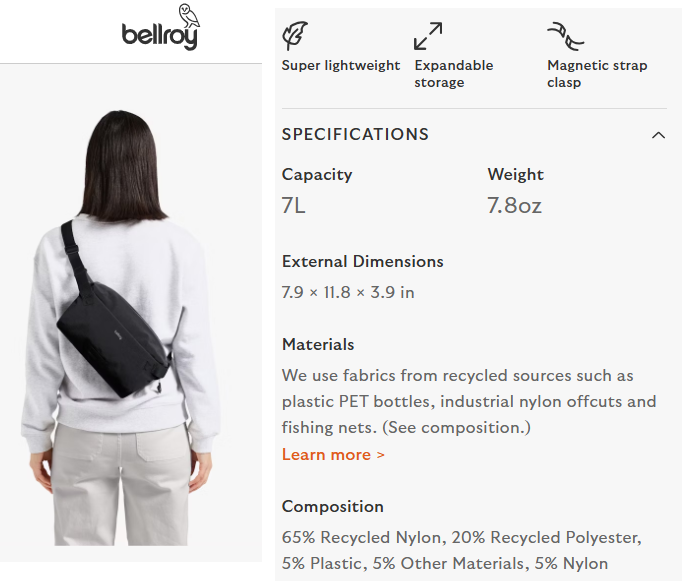The width and height of the screenshot is (690, 587).
Task: Click the SPECIFICATIONS heading
Action: (355, 134)
